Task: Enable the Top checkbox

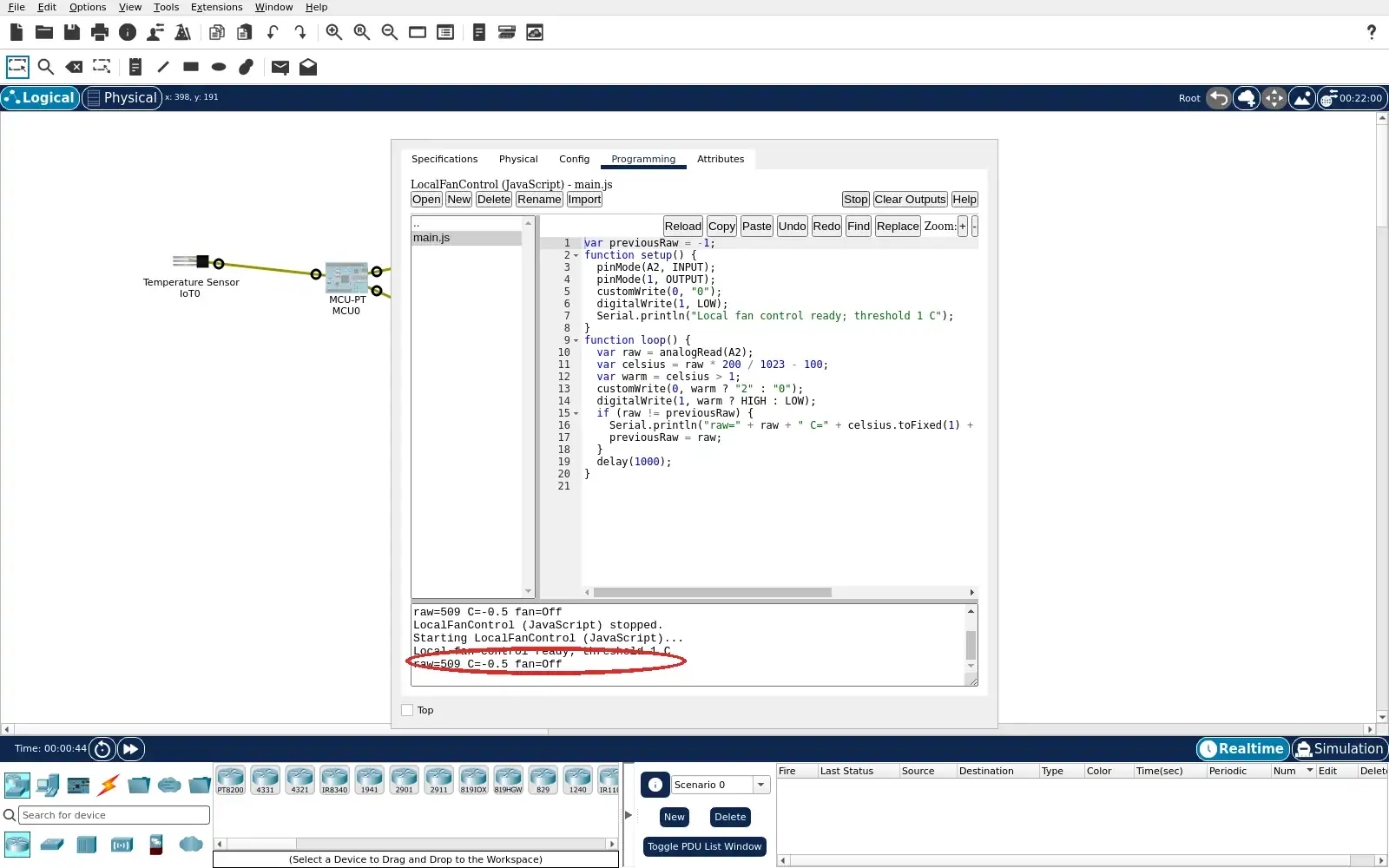Action: (407, 710)
